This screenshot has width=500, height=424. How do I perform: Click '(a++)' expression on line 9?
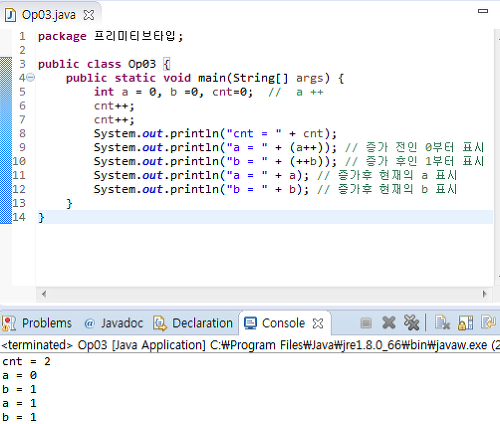[310, 147]
